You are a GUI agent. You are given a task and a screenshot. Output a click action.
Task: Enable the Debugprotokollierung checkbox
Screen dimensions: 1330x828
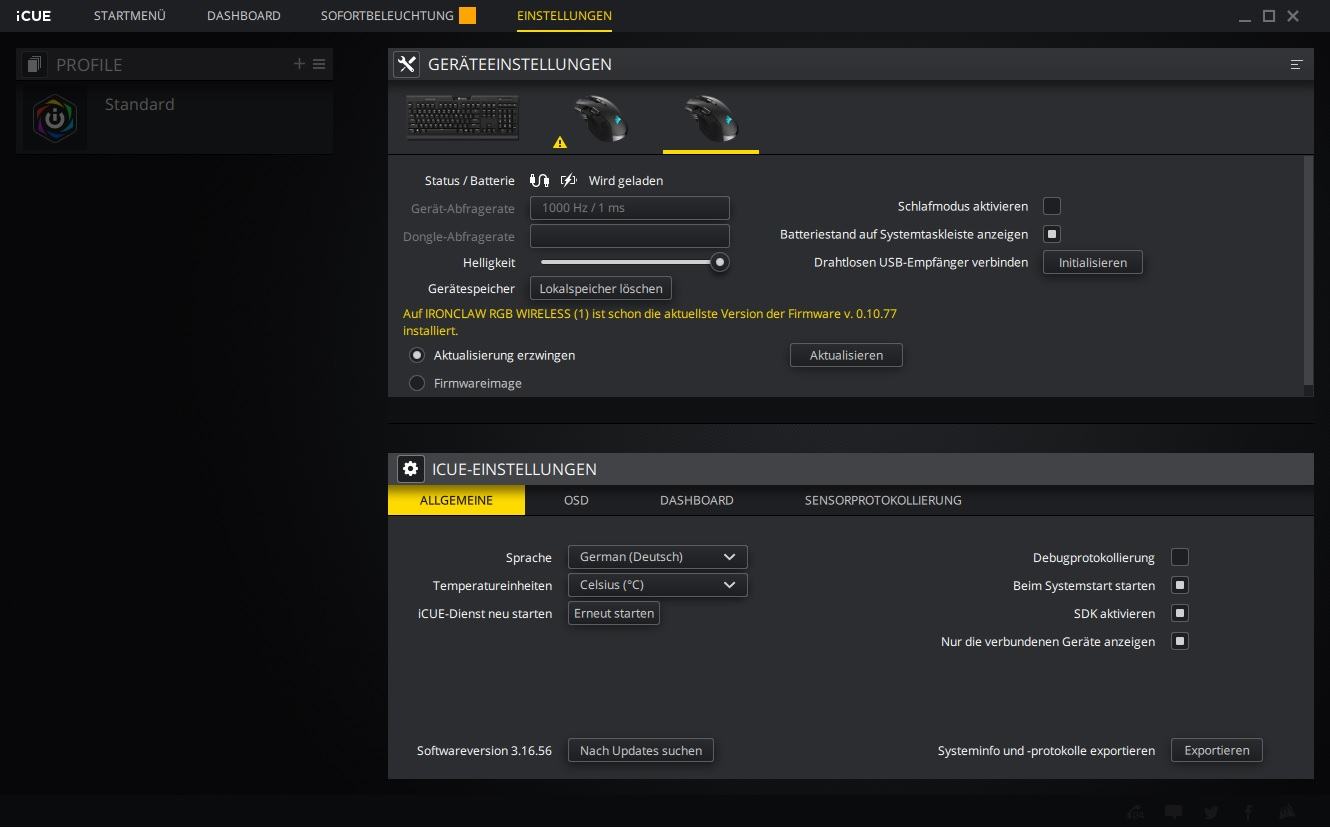1180,557
